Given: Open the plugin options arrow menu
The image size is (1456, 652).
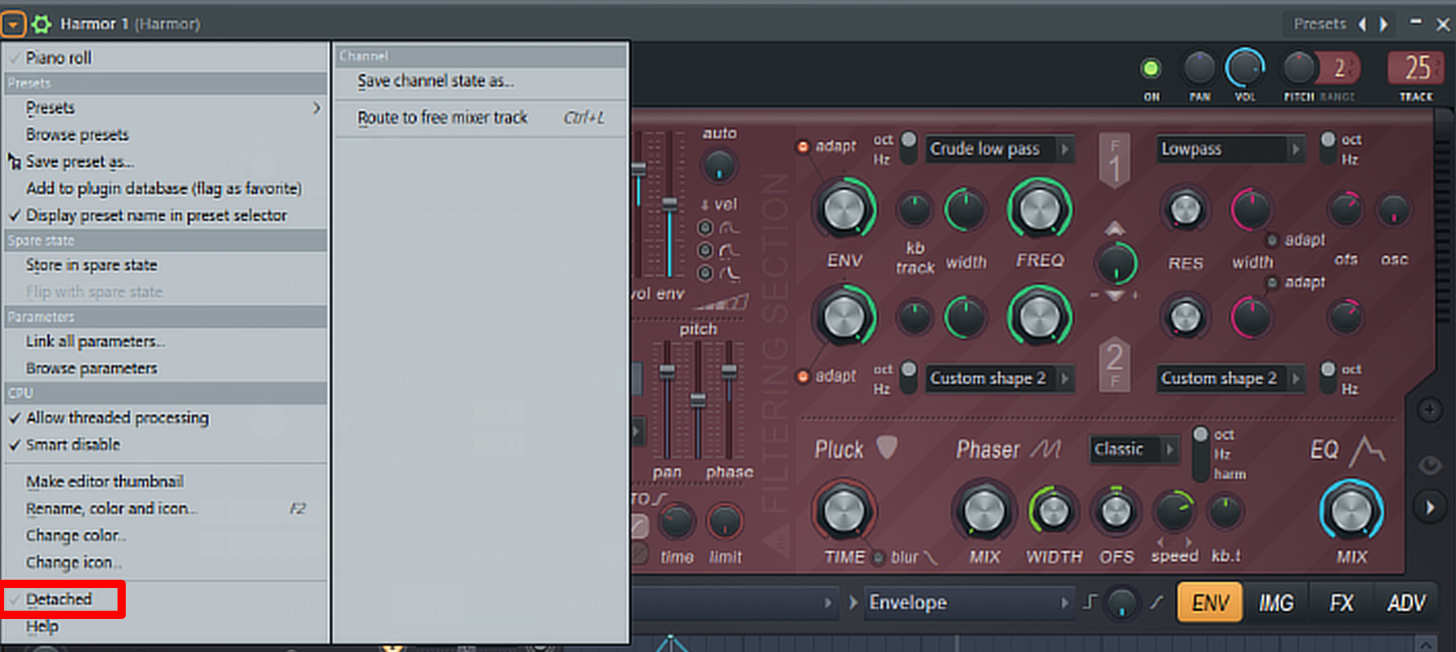Looking at the screenshot, I should coord(13,23).
